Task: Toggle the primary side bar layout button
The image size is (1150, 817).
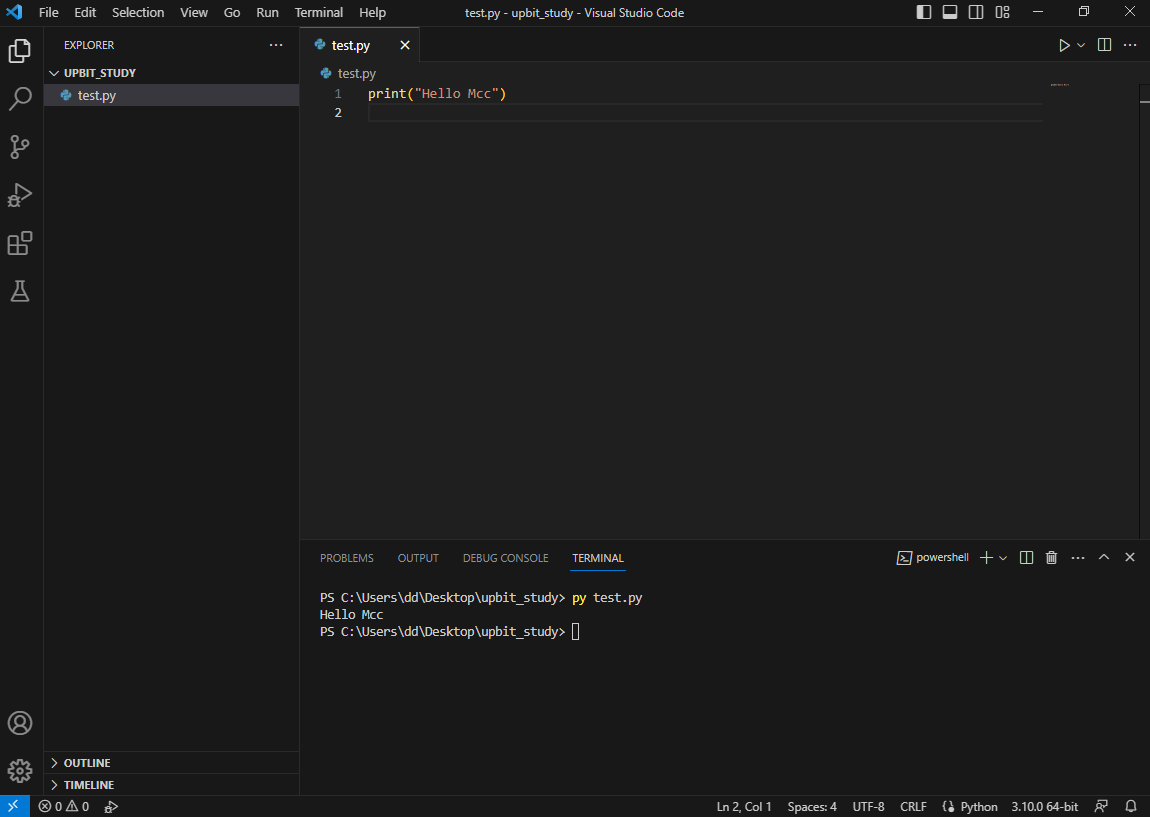Action: (x=923, y=12)
